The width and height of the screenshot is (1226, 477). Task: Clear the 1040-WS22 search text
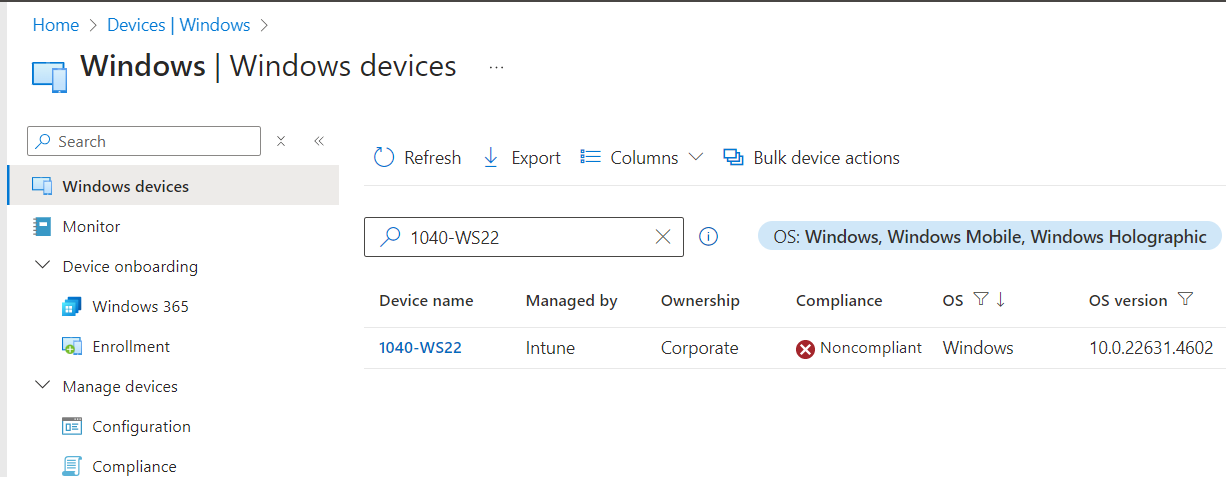coord(662,237)
